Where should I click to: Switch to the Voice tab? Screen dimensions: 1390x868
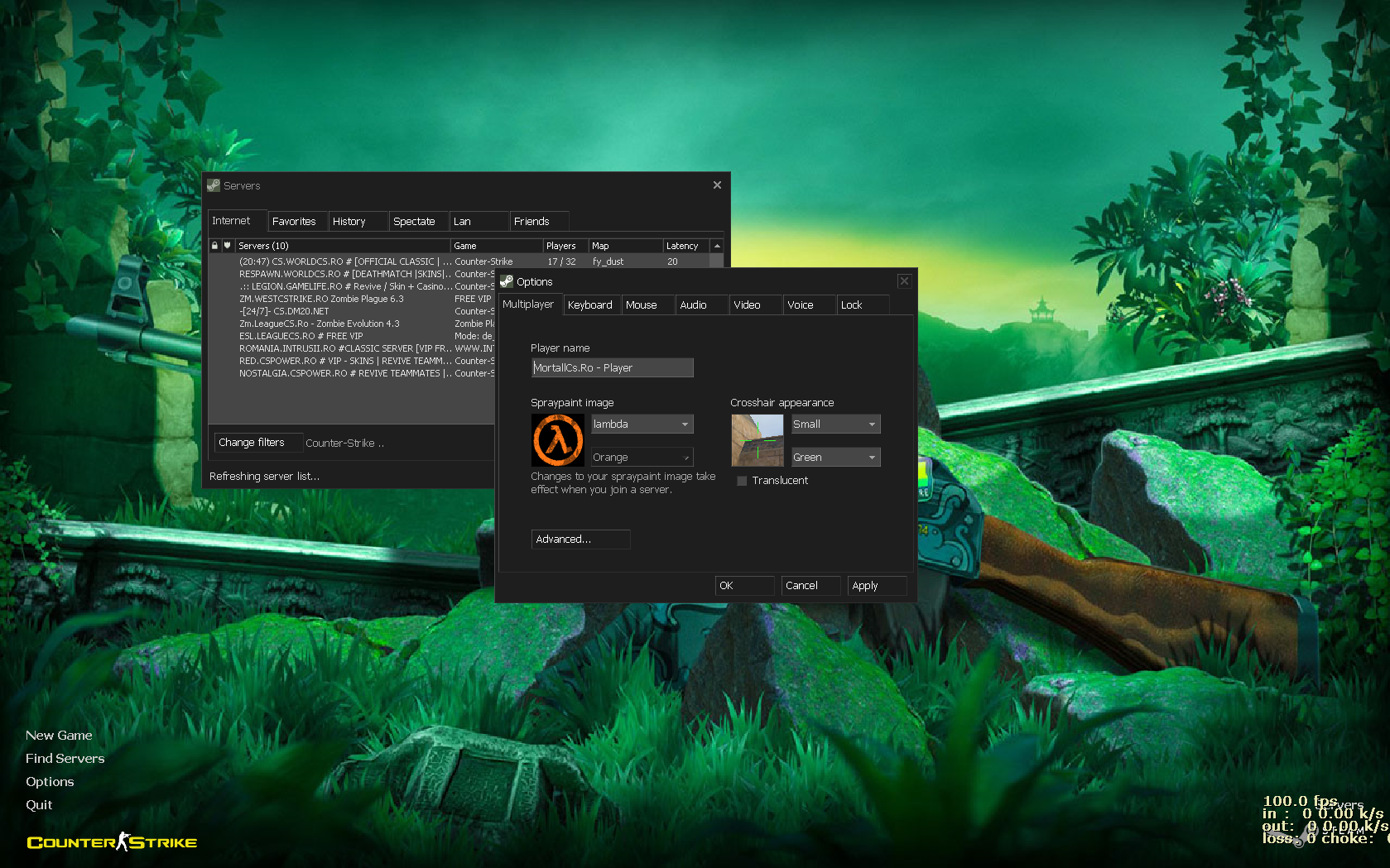(809, 305)
